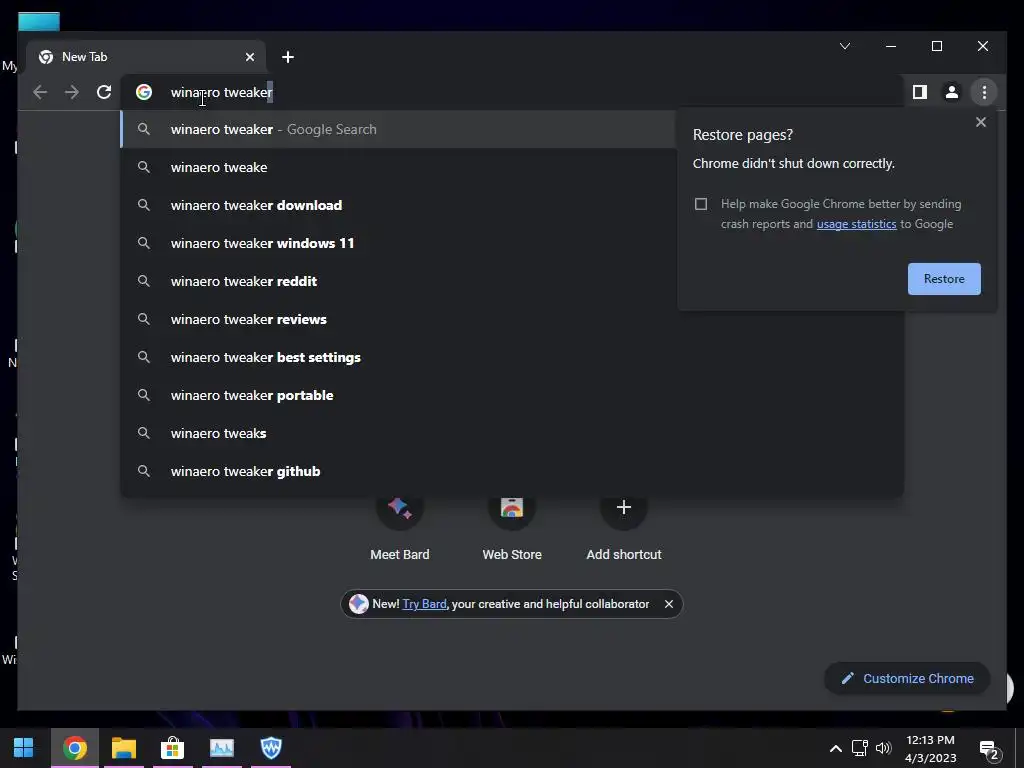
Task: Close the New Tab tab
Action: 249,57
